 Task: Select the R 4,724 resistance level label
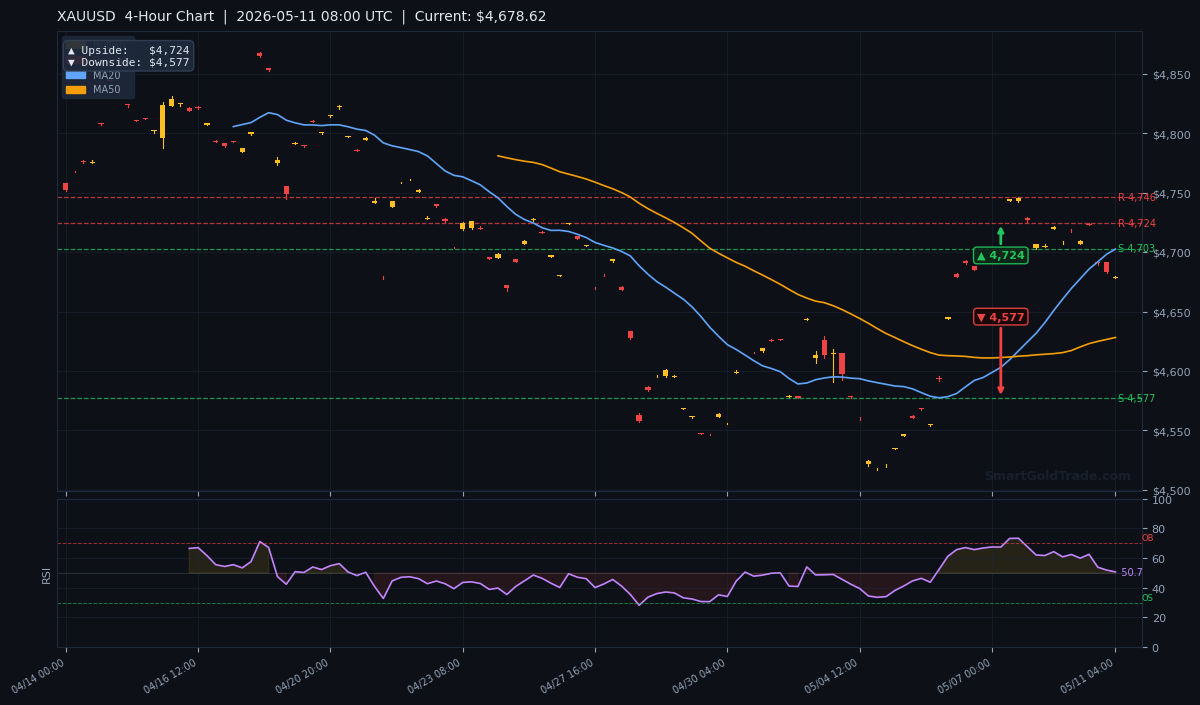click(1136, 224)
